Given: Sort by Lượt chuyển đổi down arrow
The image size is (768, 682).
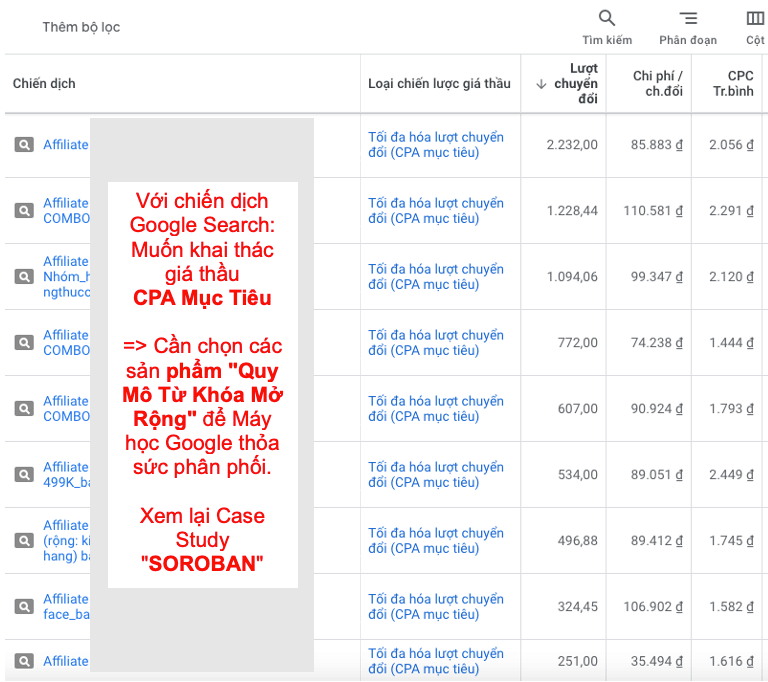Looking at the screenshot, I should [541, 84].
